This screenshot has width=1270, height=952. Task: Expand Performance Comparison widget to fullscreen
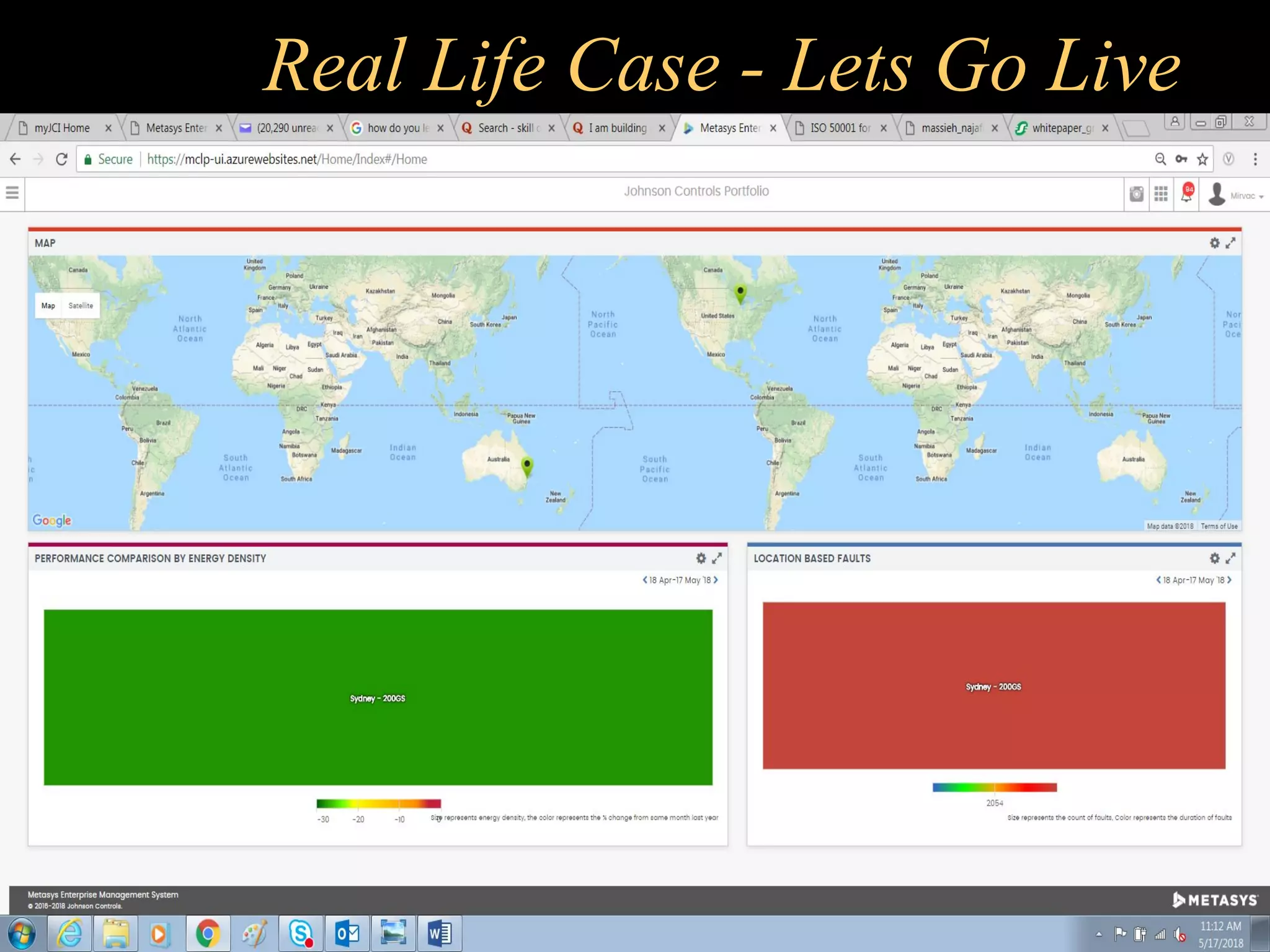click(x=717, y=558)
